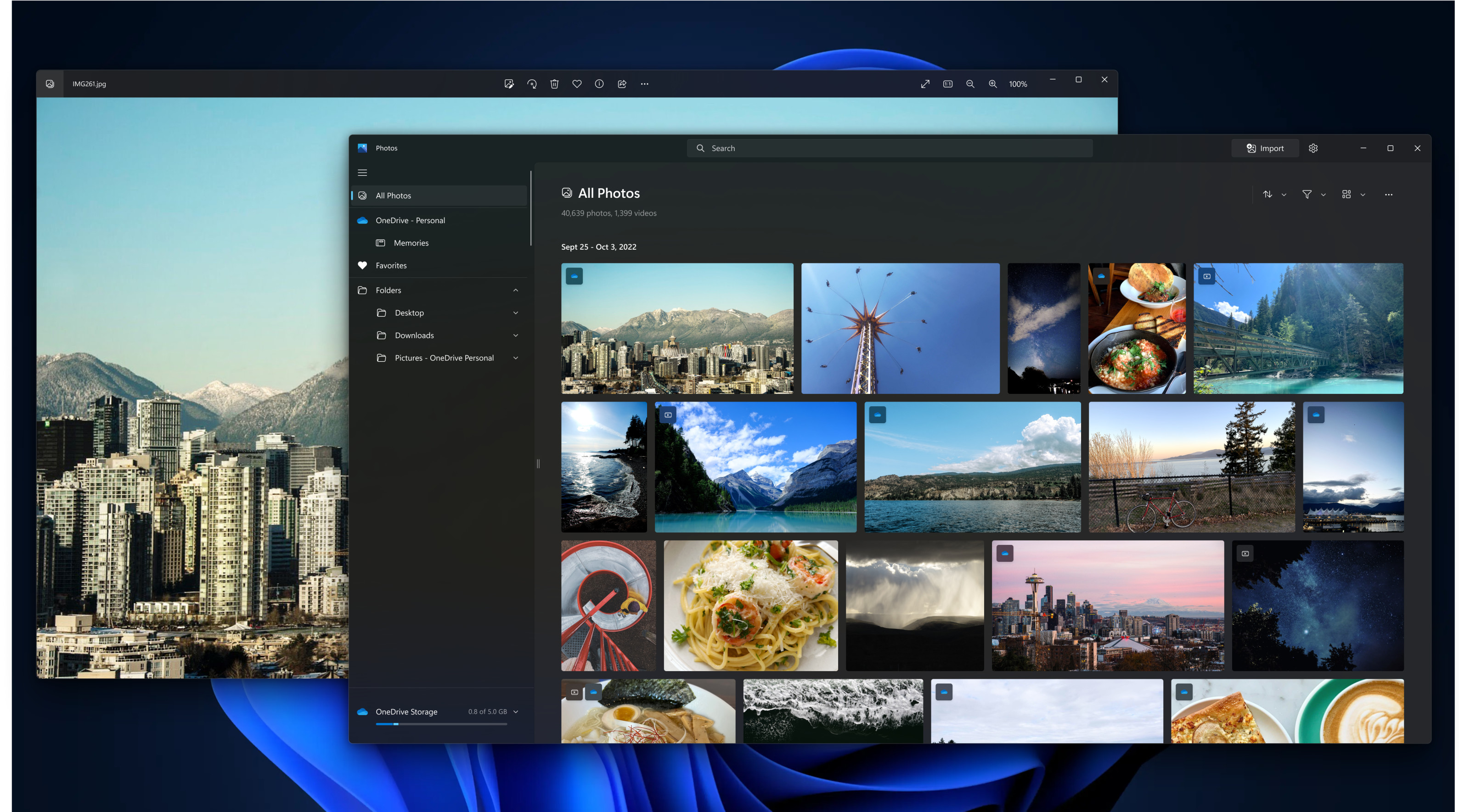Zoom photo to actual size with 1:1 icon
The height and width of the screenshot is (812, 1459).
(x=947, y=83)
